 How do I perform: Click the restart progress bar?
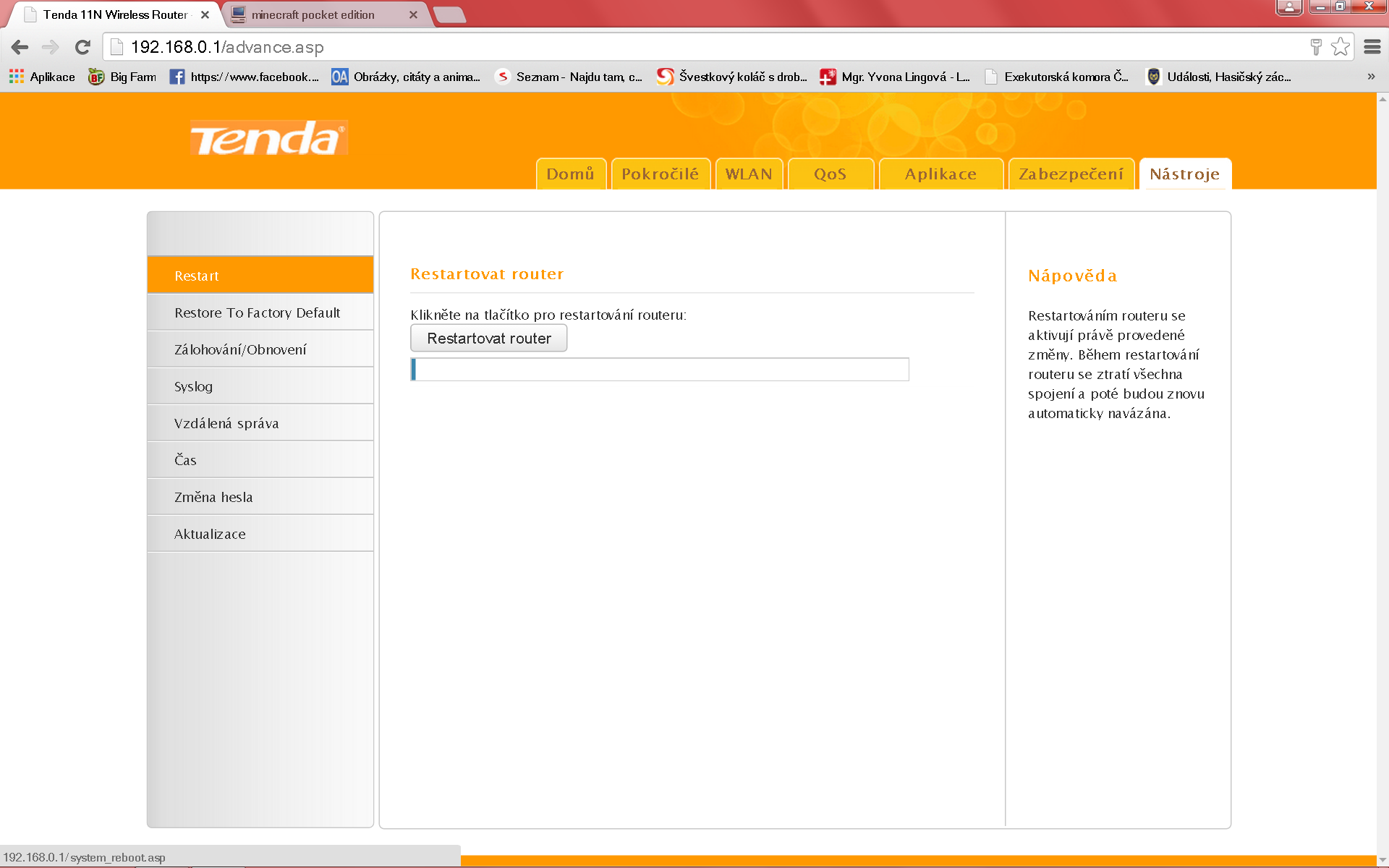click(x=659, y=369)
